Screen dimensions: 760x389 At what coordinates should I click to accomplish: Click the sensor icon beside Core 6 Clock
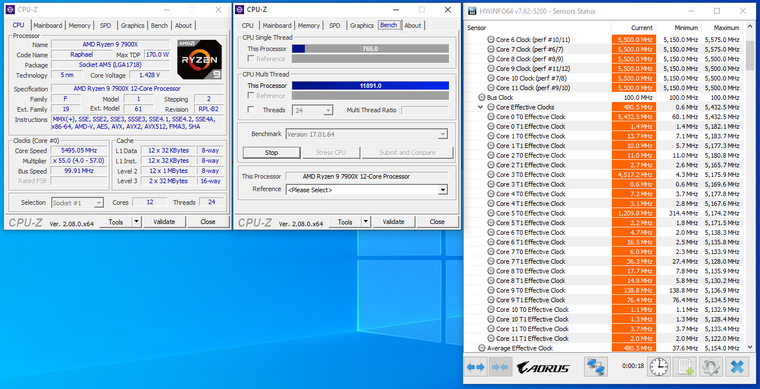[491, 40]
